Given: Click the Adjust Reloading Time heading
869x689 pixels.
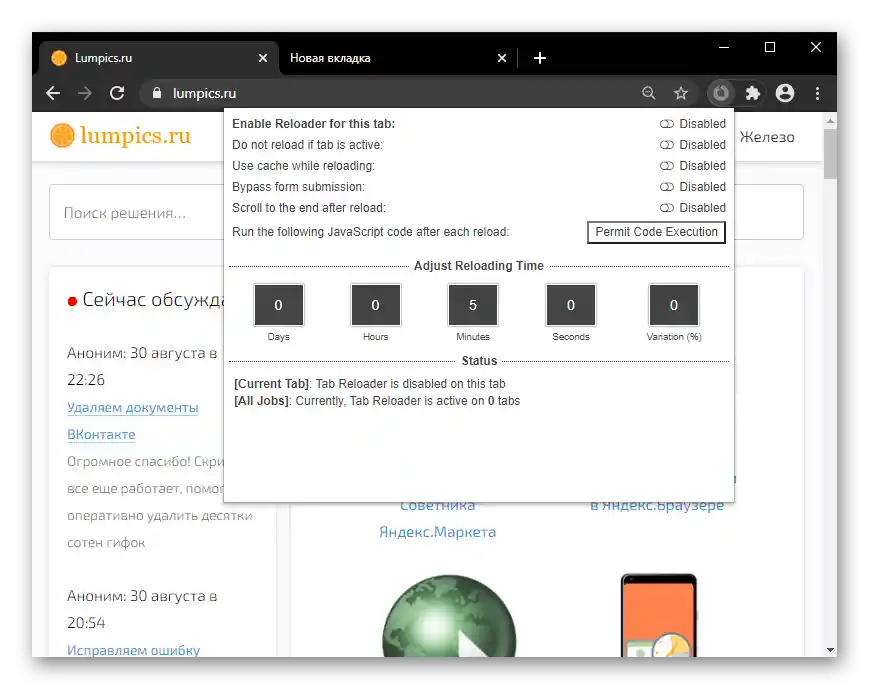Looking at the screenshot, I should (x=479, y=266).
